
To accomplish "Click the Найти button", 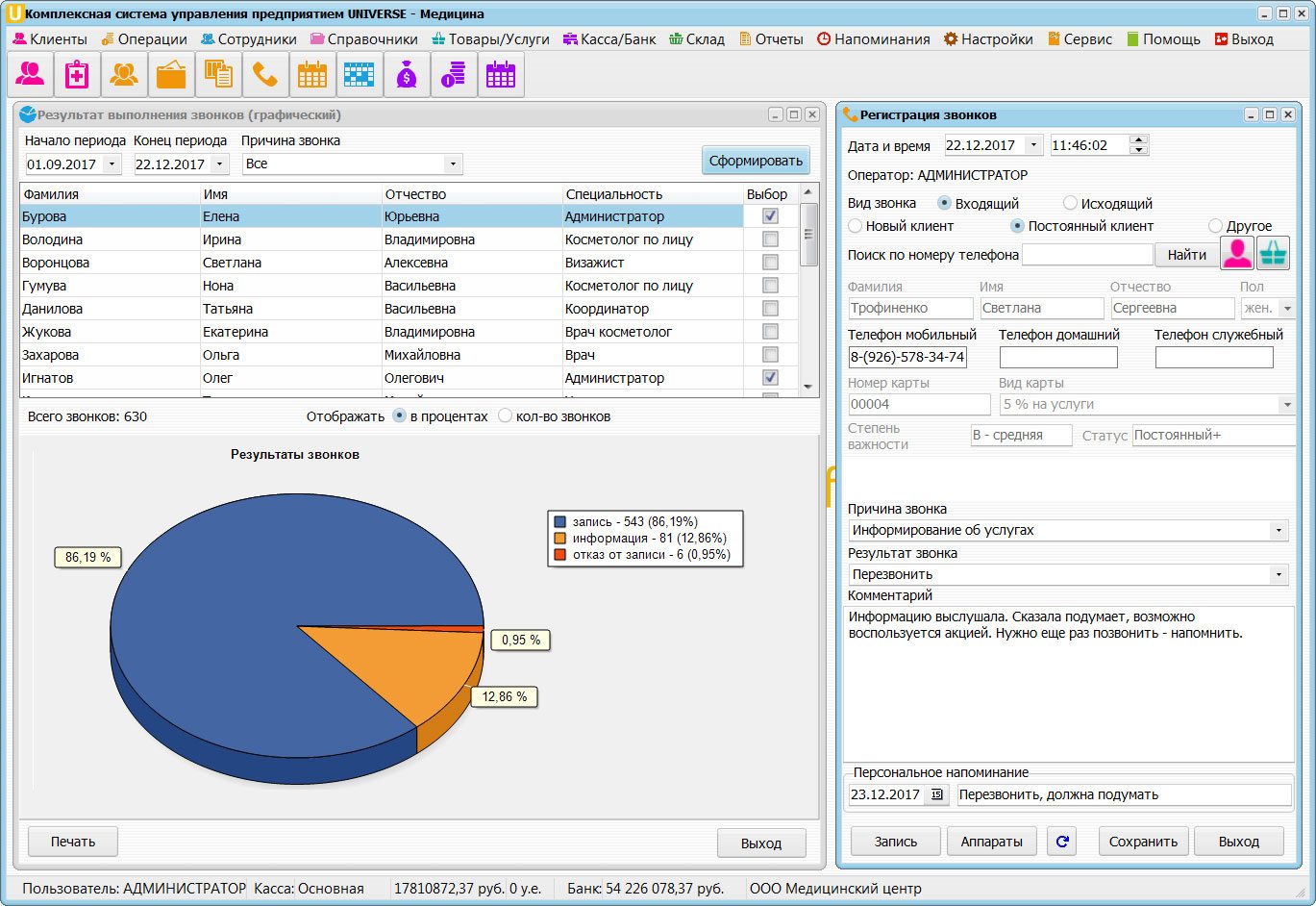I will (1187, 255).
